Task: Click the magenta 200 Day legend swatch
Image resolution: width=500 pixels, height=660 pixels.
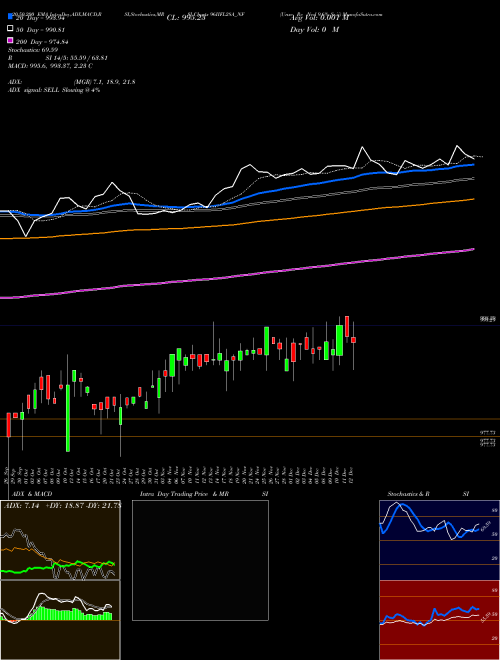Action: click(x=10, y=40)
